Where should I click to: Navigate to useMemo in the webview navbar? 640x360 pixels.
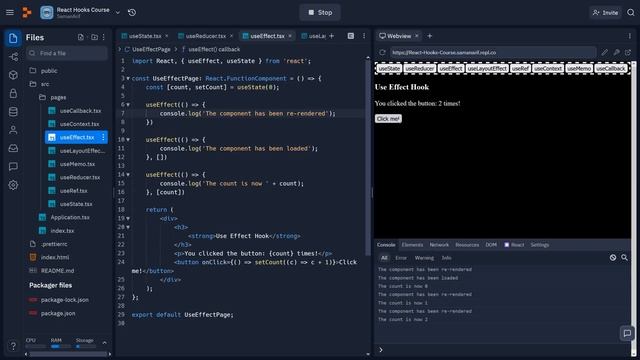pyautogui.click(x=579, y=69)
